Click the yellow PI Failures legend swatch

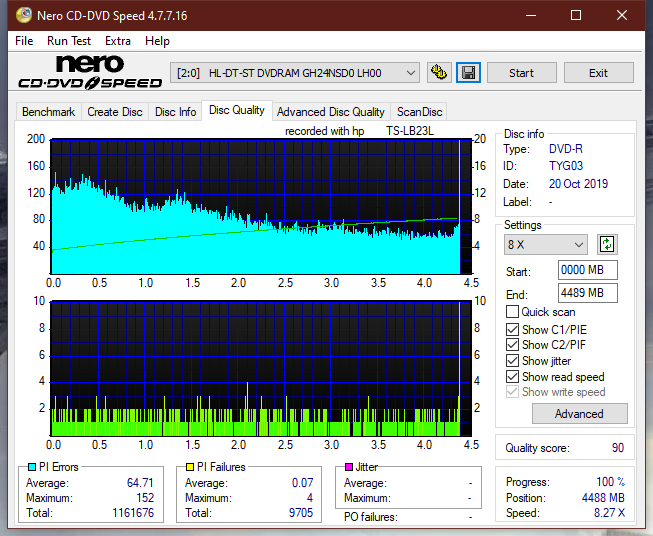(190, 467)
